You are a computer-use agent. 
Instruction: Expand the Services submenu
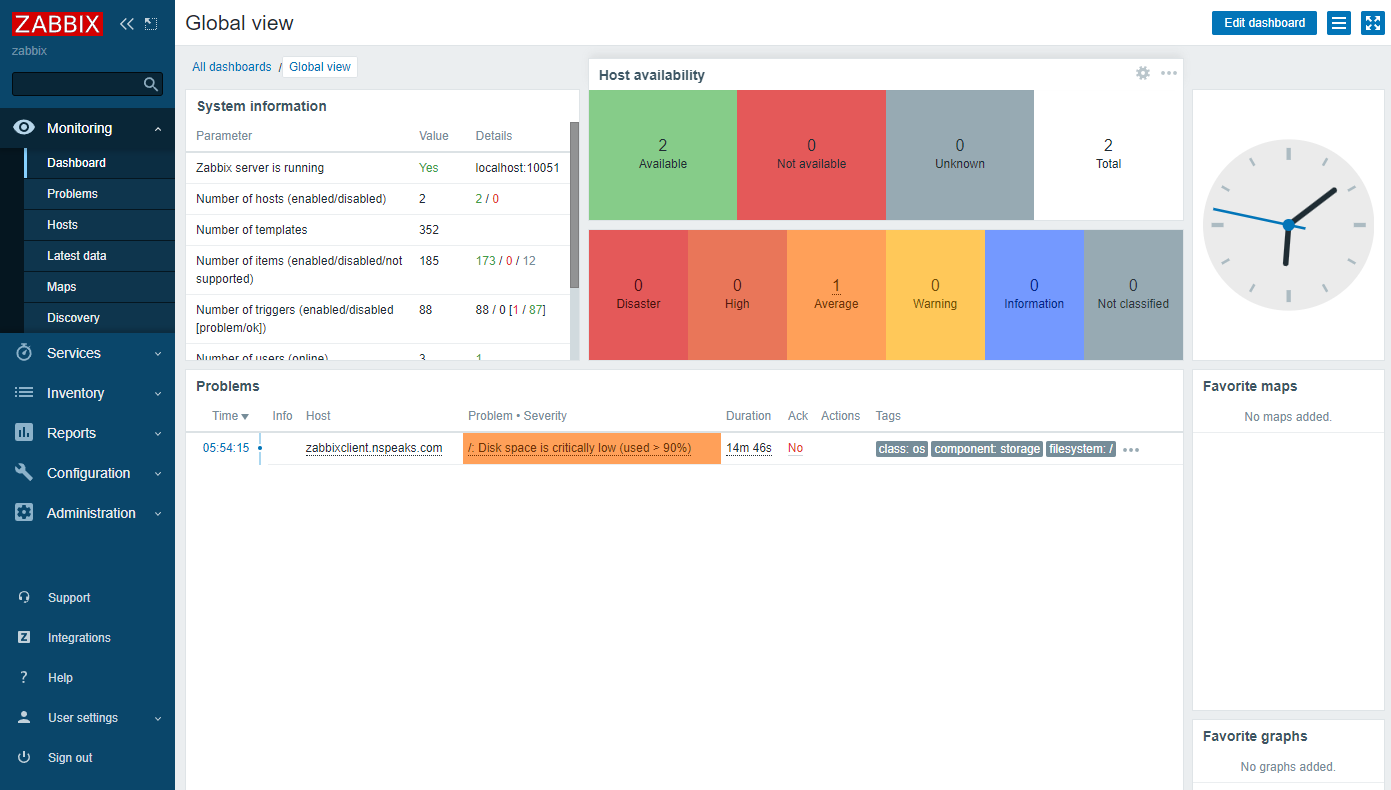pos(73,353)
